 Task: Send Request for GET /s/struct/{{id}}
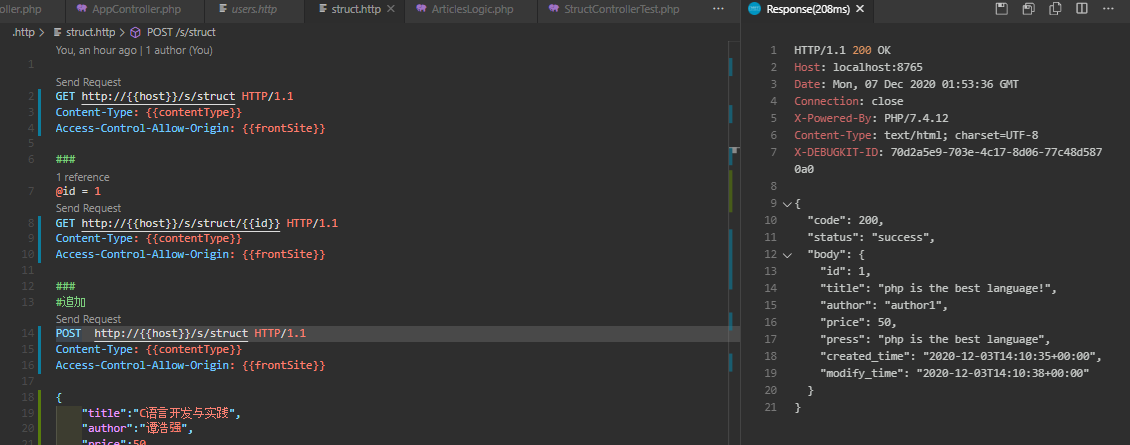tap(88, 208)
